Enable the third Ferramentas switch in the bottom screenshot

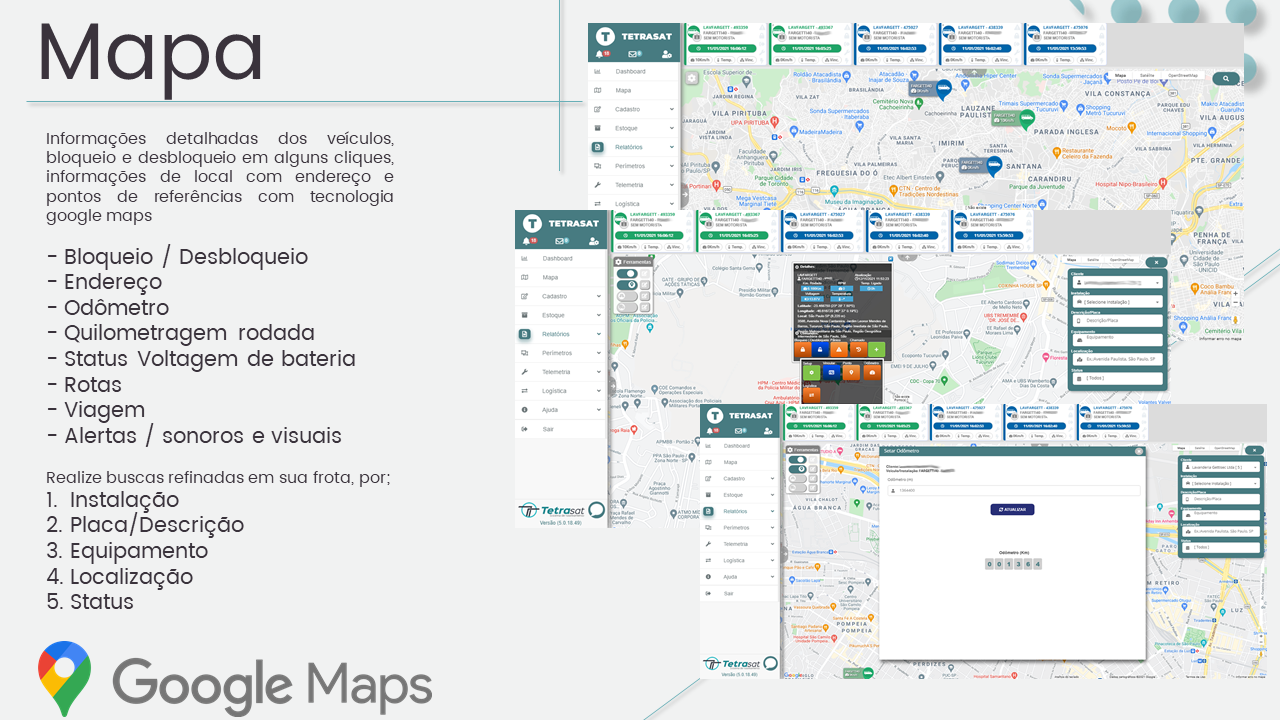pos(797,480)
